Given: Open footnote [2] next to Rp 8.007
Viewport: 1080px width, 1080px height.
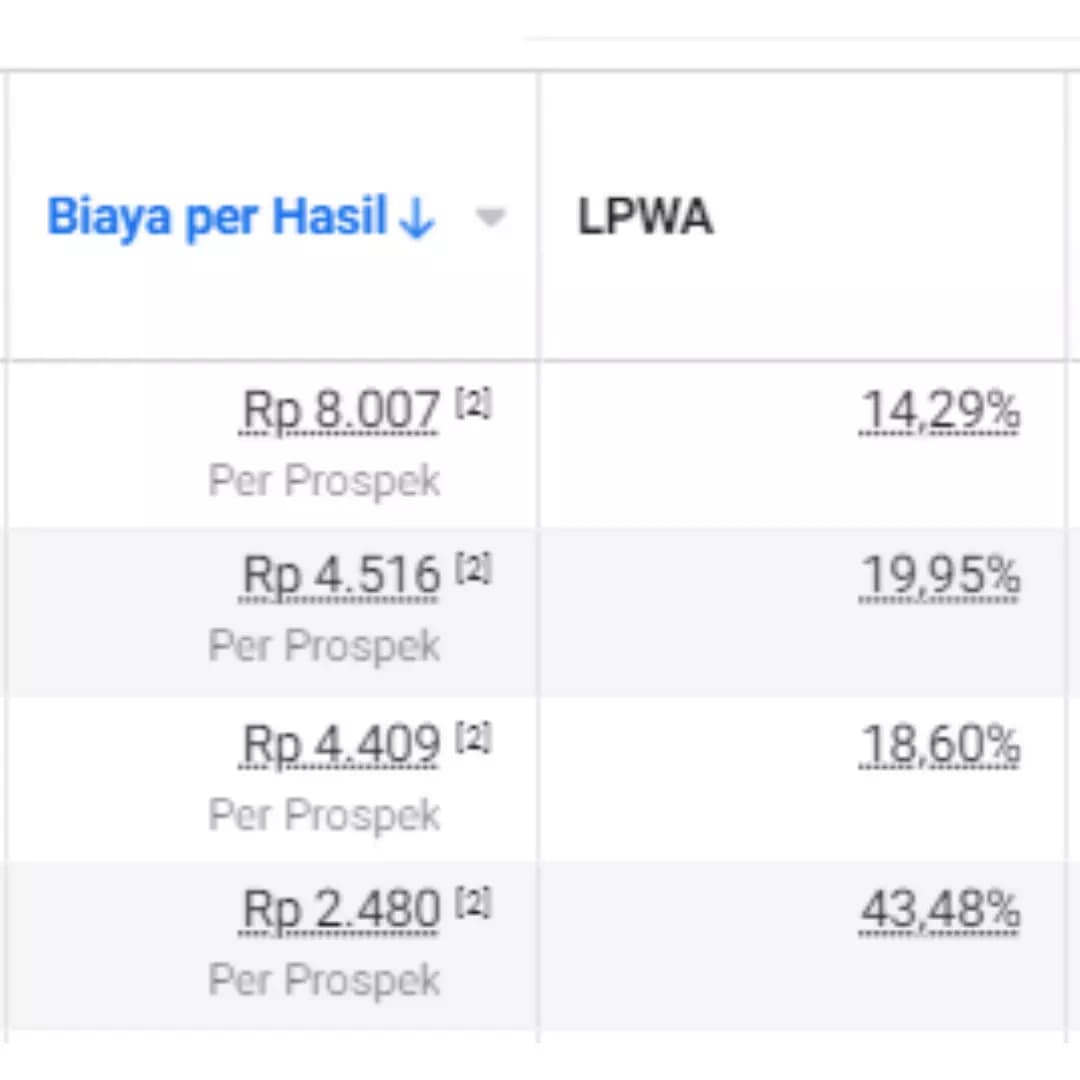Looking at the screenshot, I should (x=473, y=404).
